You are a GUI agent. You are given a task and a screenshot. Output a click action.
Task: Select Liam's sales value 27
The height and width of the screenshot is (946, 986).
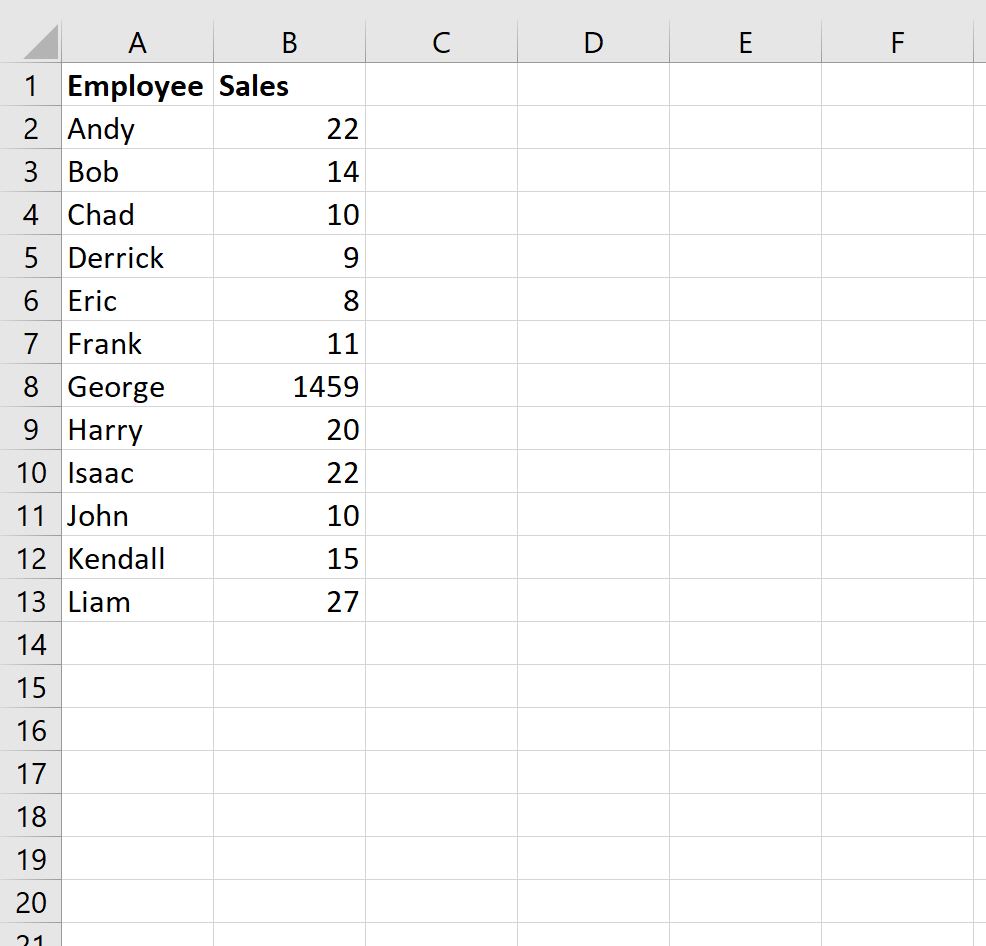289,601
